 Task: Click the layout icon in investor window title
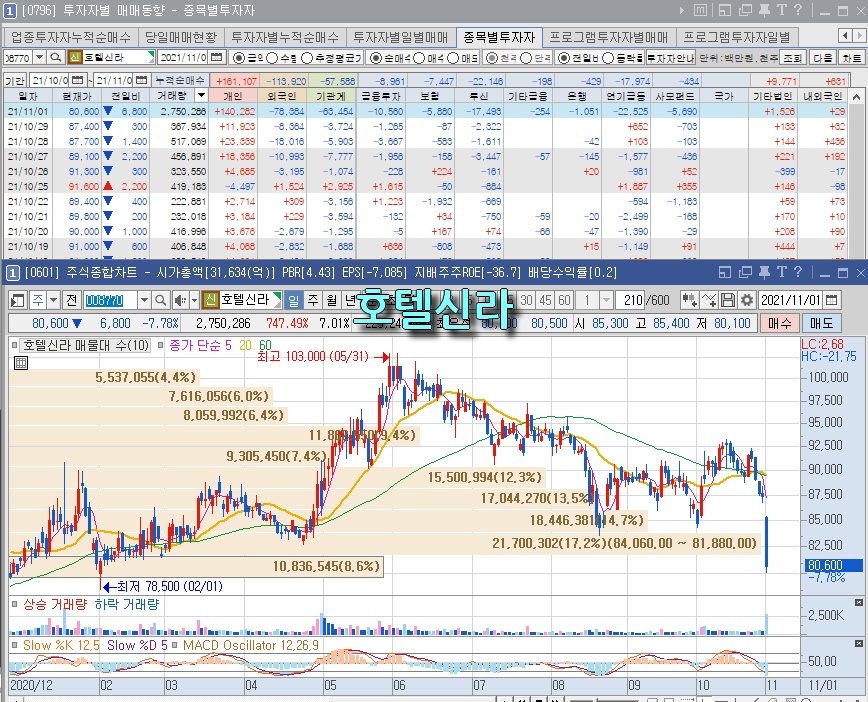[725, 10]
